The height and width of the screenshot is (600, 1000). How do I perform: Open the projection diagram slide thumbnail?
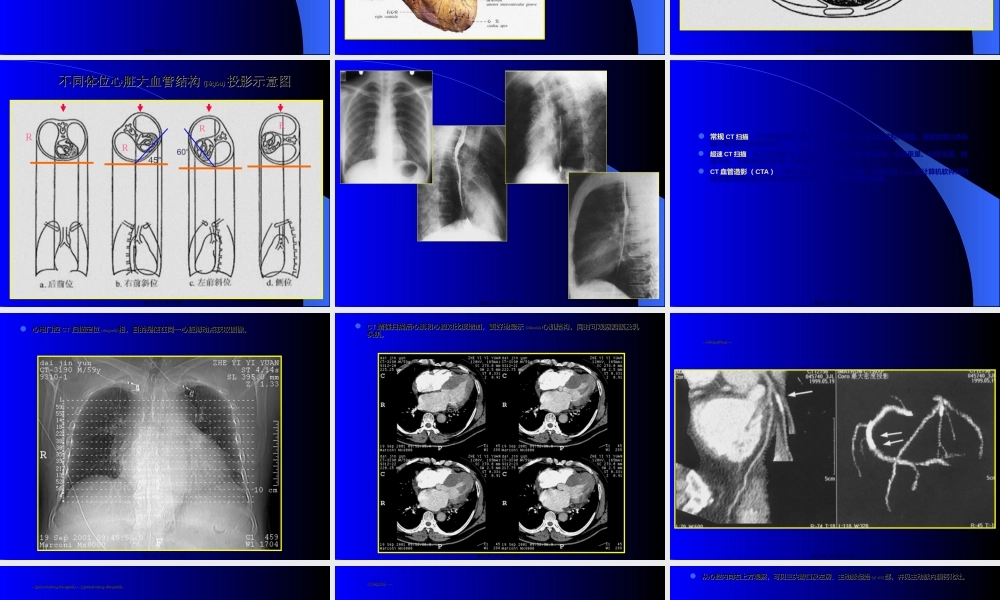(165, 183)
